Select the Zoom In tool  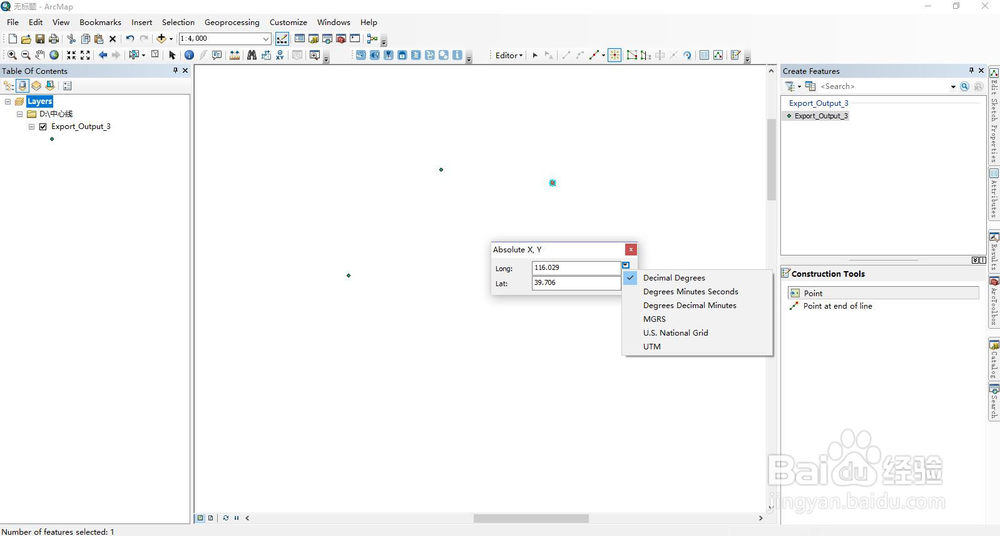point(12,56)
